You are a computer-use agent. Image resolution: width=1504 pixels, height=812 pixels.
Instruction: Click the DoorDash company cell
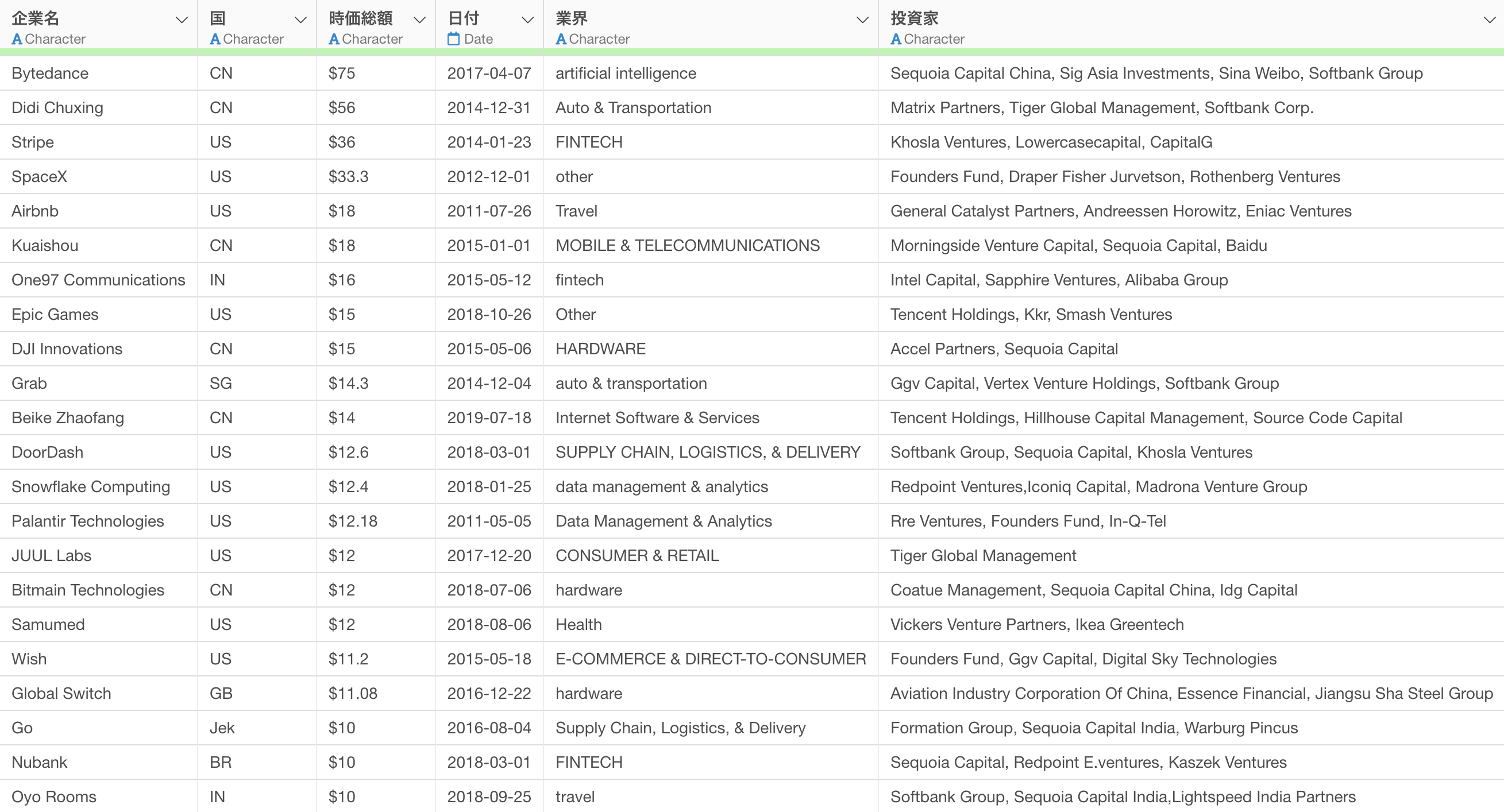[99, 452]
